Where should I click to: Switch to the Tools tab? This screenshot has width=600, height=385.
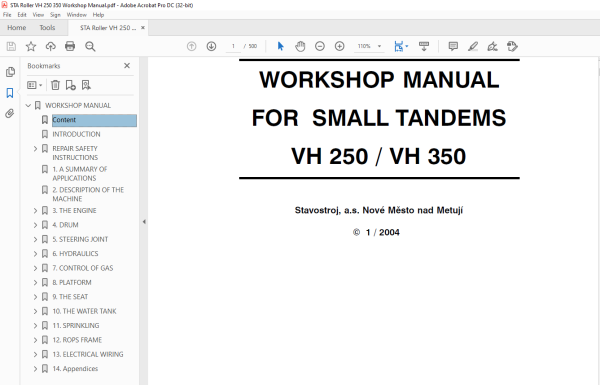coord(47,28)
